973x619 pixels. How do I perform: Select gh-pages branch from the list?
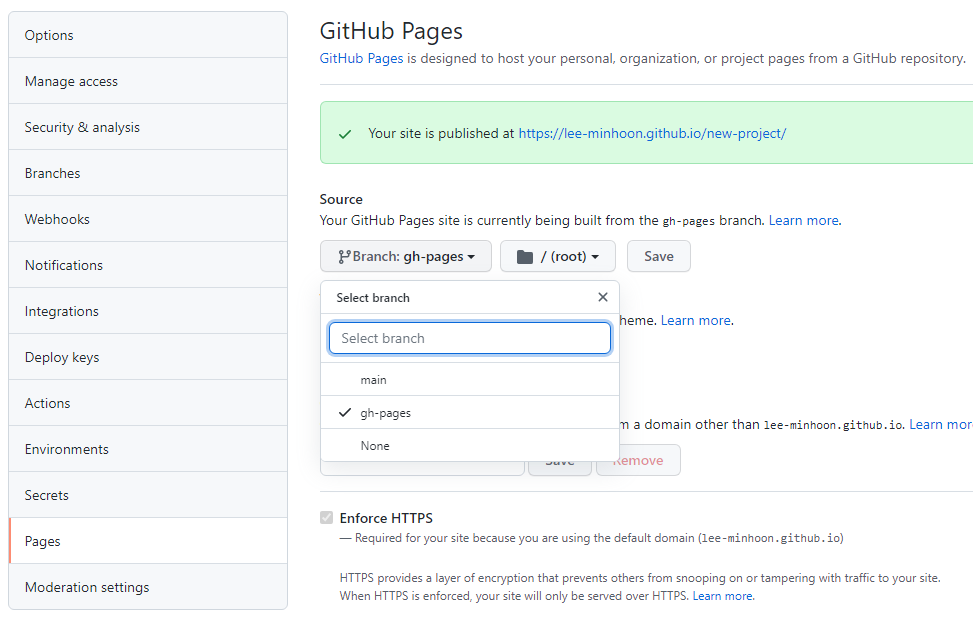pos(470,412)
